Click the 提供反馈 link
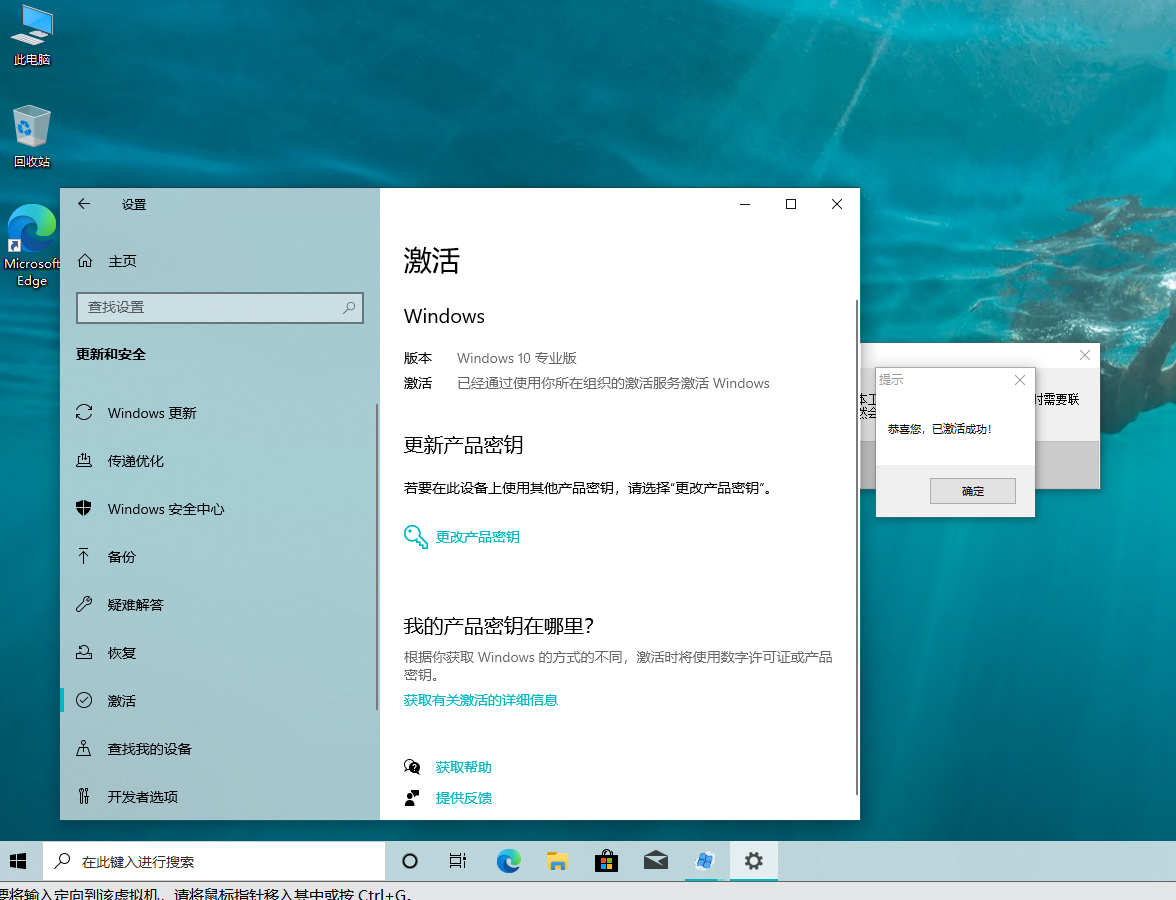The width and height of the screenshot is (1176, 900). (x=464, y=798)
